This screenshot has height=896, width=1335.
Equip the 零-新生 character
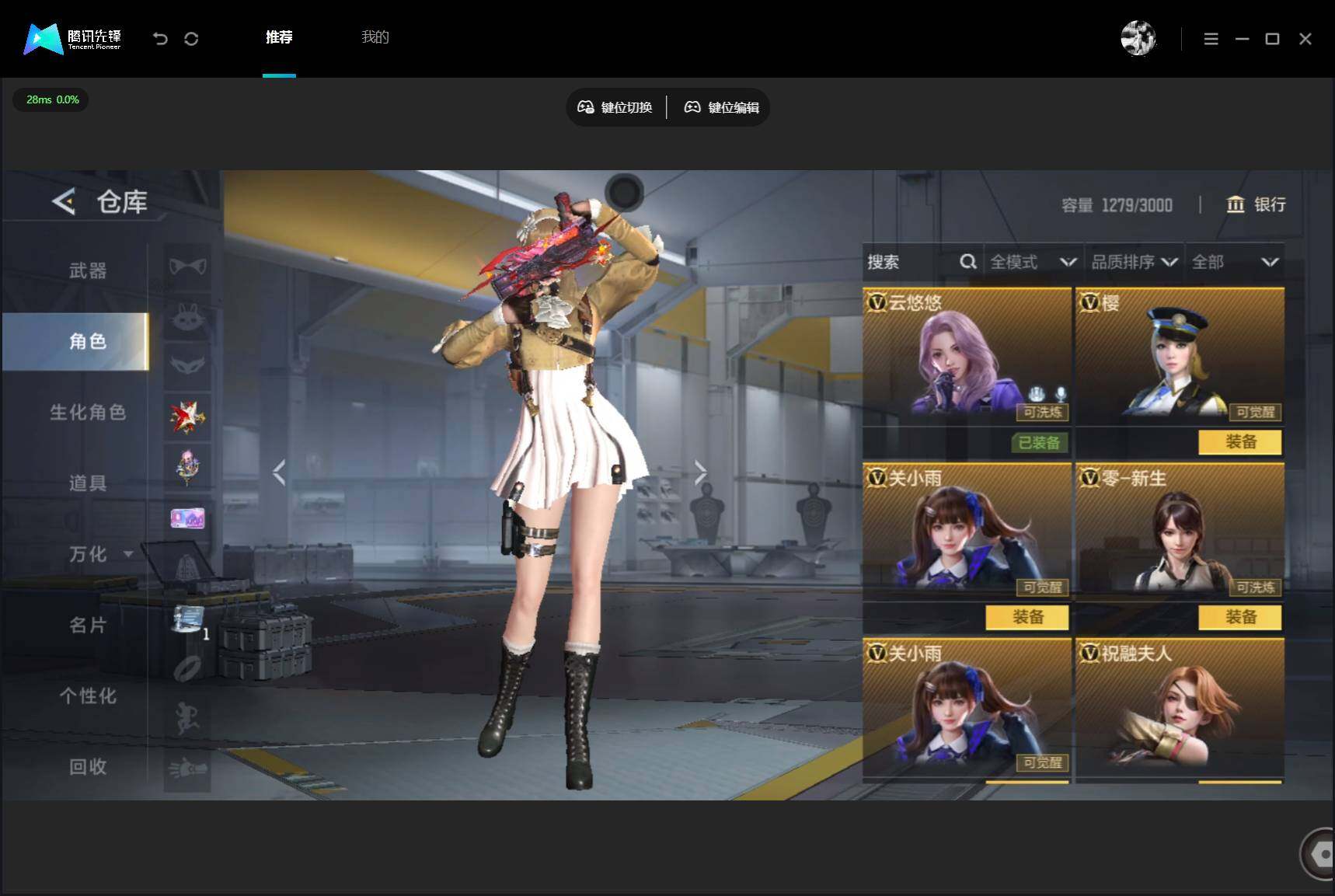[x=1240, y=617]
